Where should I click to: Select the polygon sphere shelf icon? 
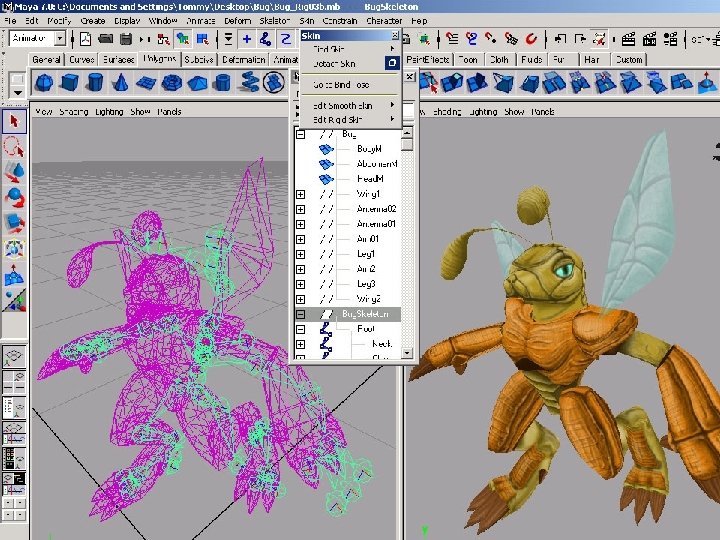(x=44, y=83)
